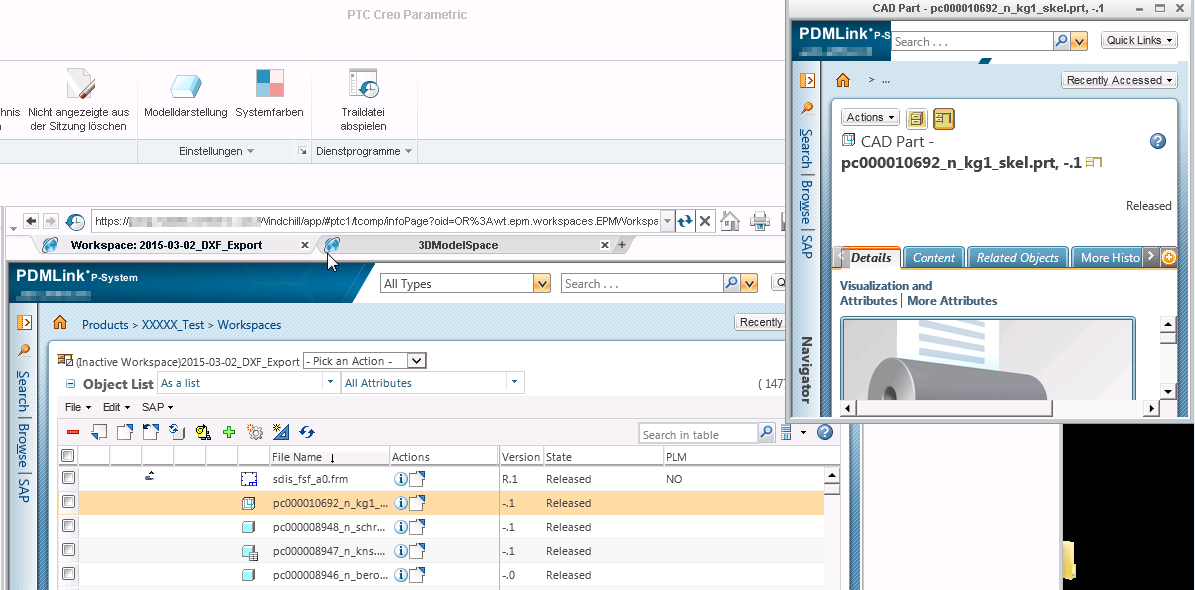Viewport: 1195px width, 590px height.
Task: Open the All Types search dropdown
Action: (x=465, y=284)
